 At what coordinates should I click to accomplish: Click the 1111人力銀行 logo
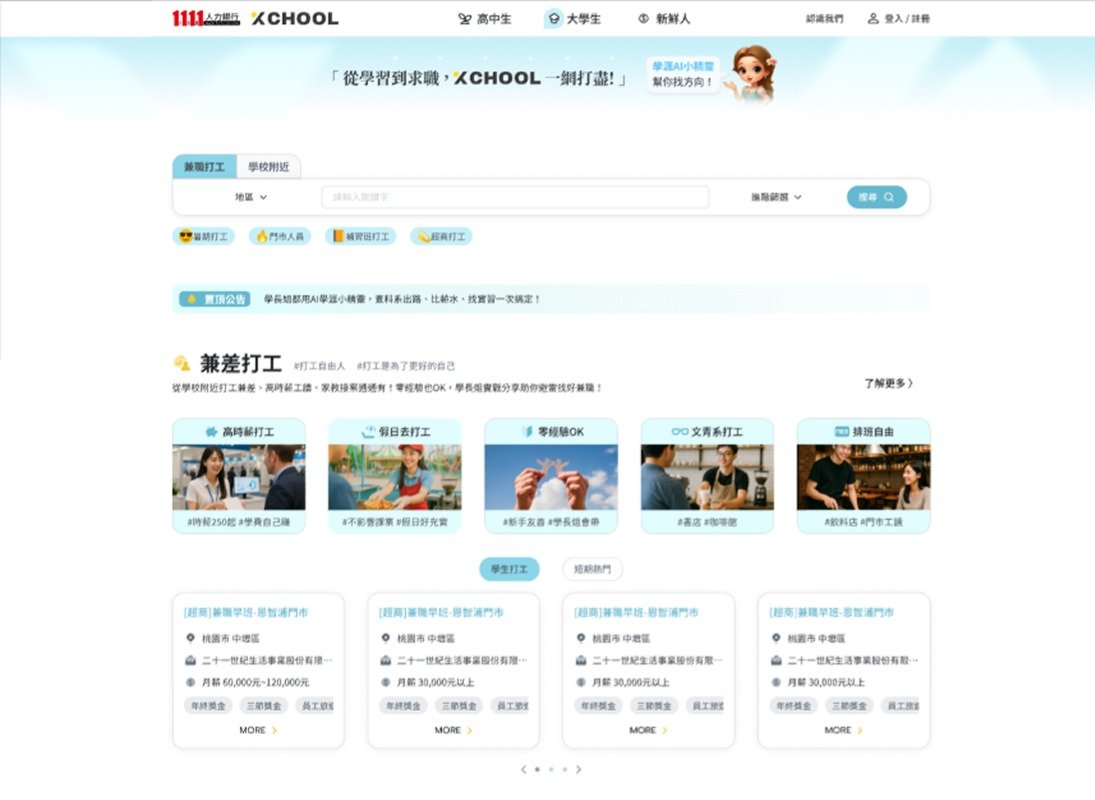click(x=205, y=18)
